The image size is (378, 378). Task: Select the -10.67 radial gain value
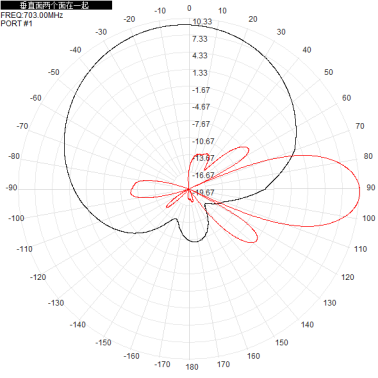[203, 141]
